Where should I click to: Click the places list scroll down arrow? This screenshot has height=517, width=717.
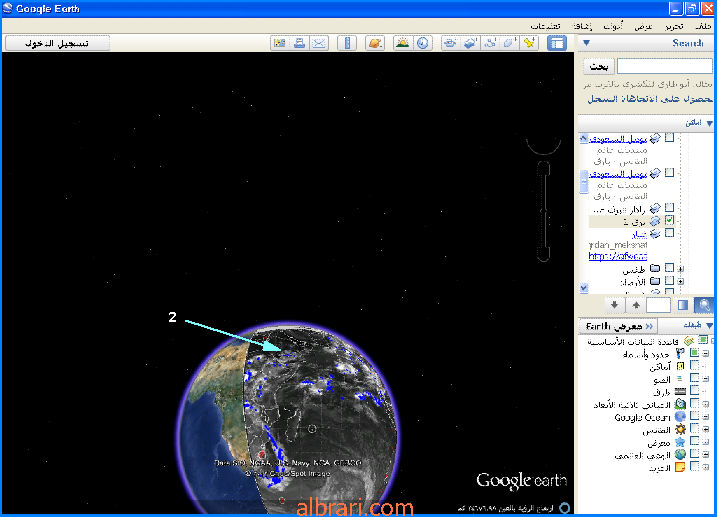(583, 288)
